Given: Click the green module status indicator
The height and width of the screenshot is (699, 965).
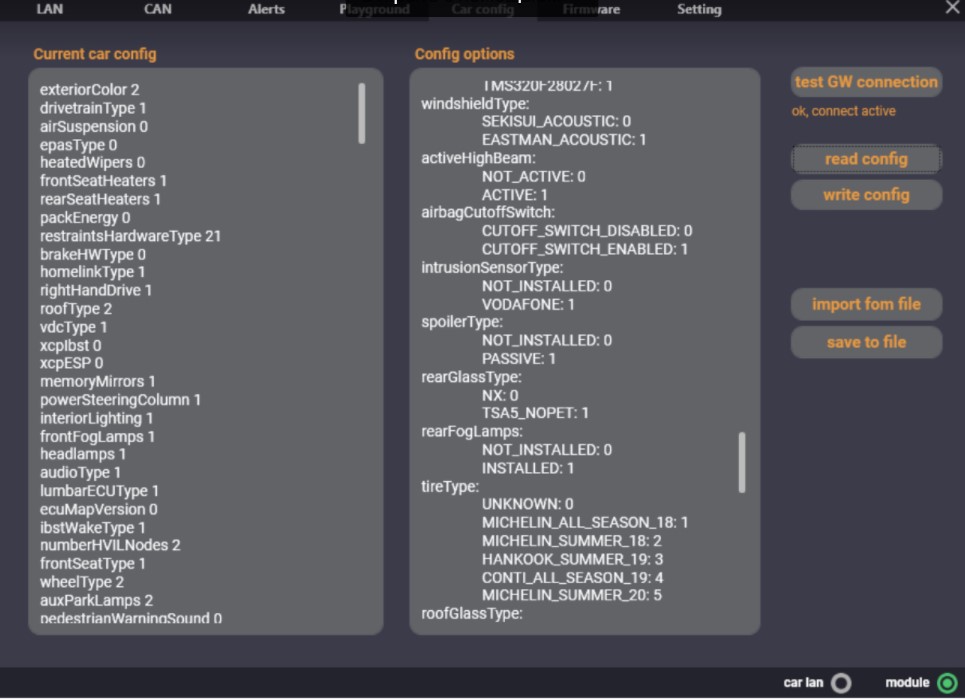Looking at the screenshot, I should pyautogui.click(x=946, y=683).
